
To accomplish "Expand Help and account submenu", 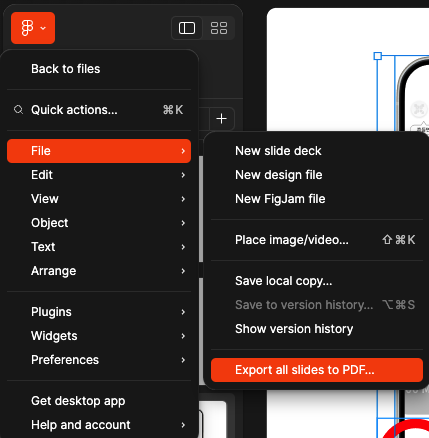I will [99, 425].
